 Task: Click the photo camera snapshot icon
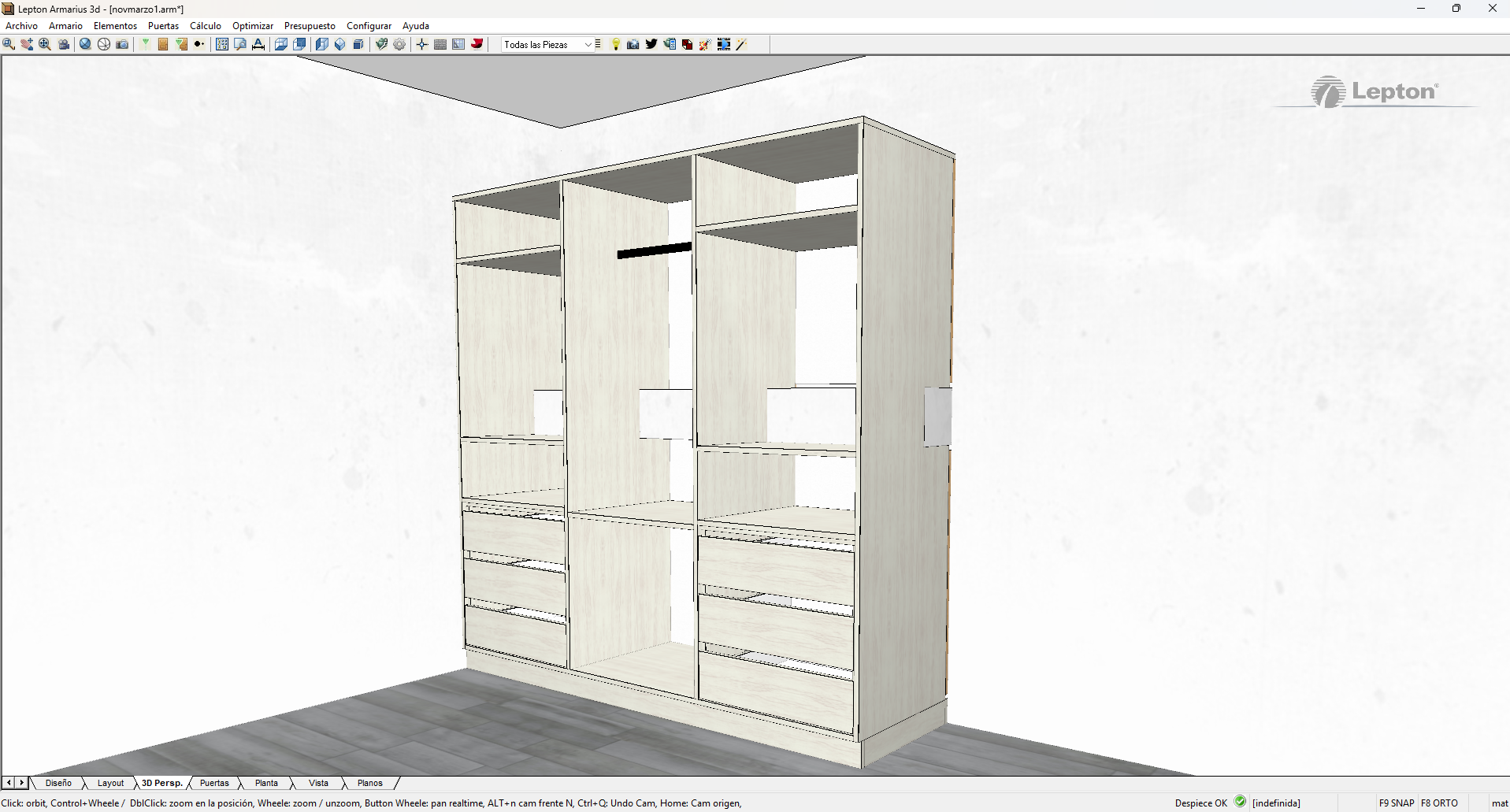(x=122, y=44)
